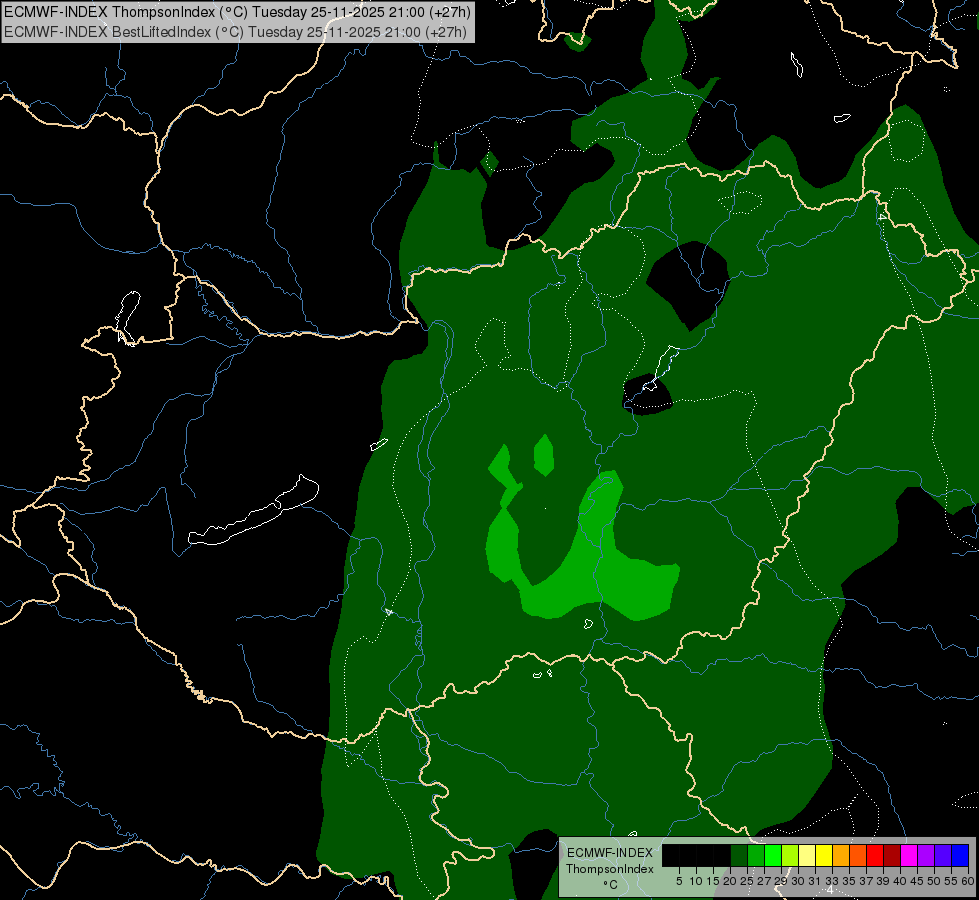Click legend tick value 33
The image size is (979, 900).
[x=832, y=881]
